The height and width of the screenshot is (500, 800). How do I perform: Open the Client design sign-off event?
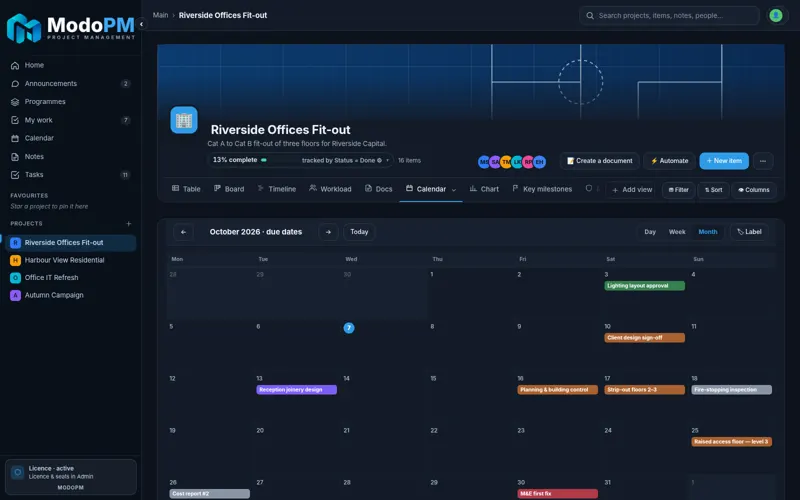[x=644, y=338]
